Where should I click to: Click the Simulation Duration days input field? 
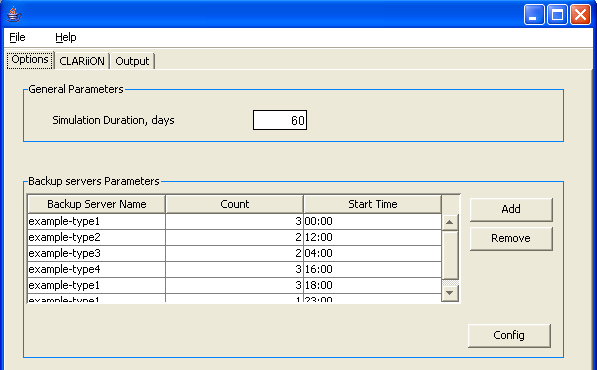click(280, 120)
